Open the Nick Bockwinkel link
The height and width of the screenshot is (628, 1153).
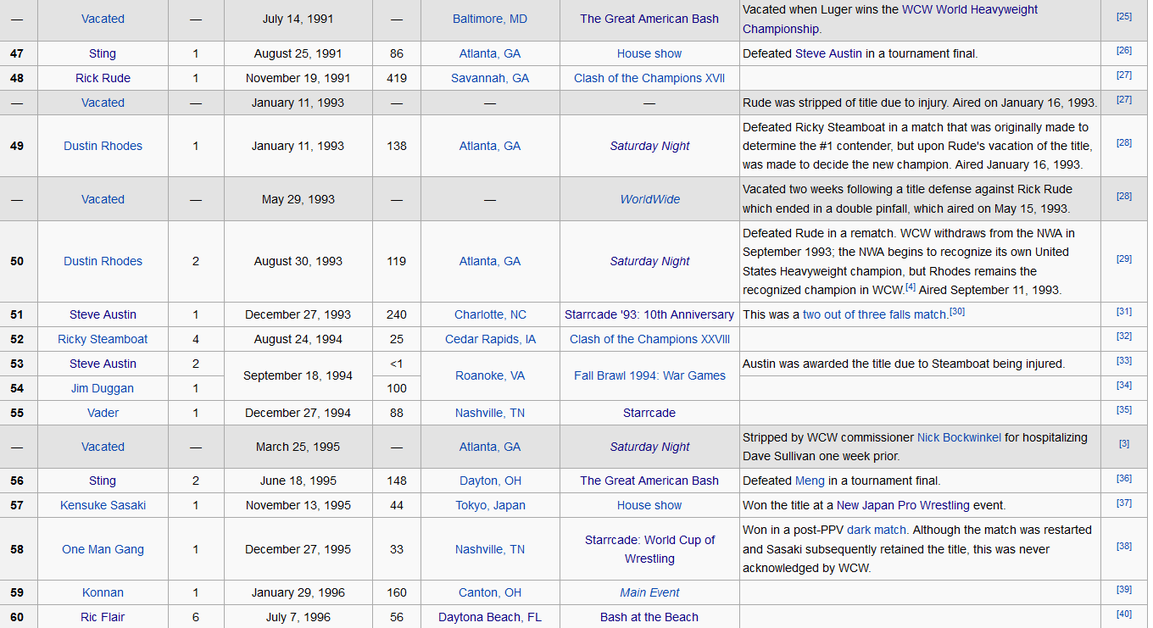(x=959, y=438)
